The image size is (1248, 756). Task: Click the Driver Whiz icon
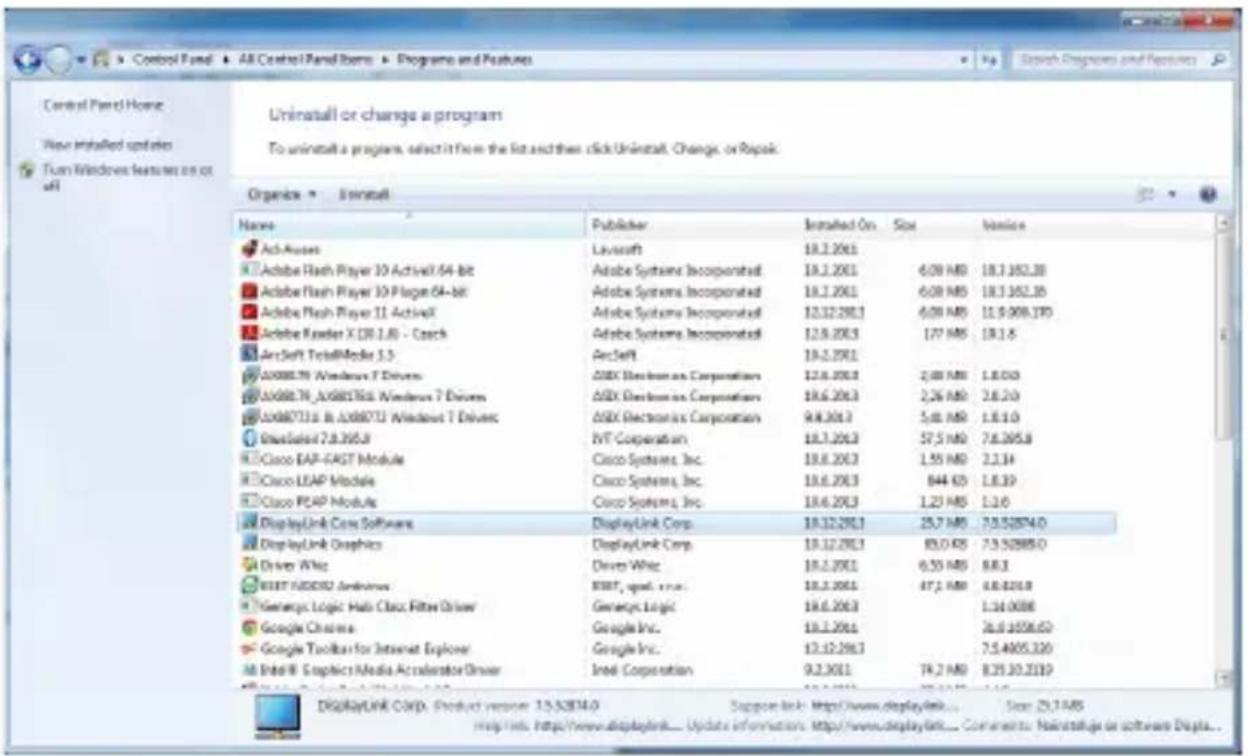tap(250, 564)
